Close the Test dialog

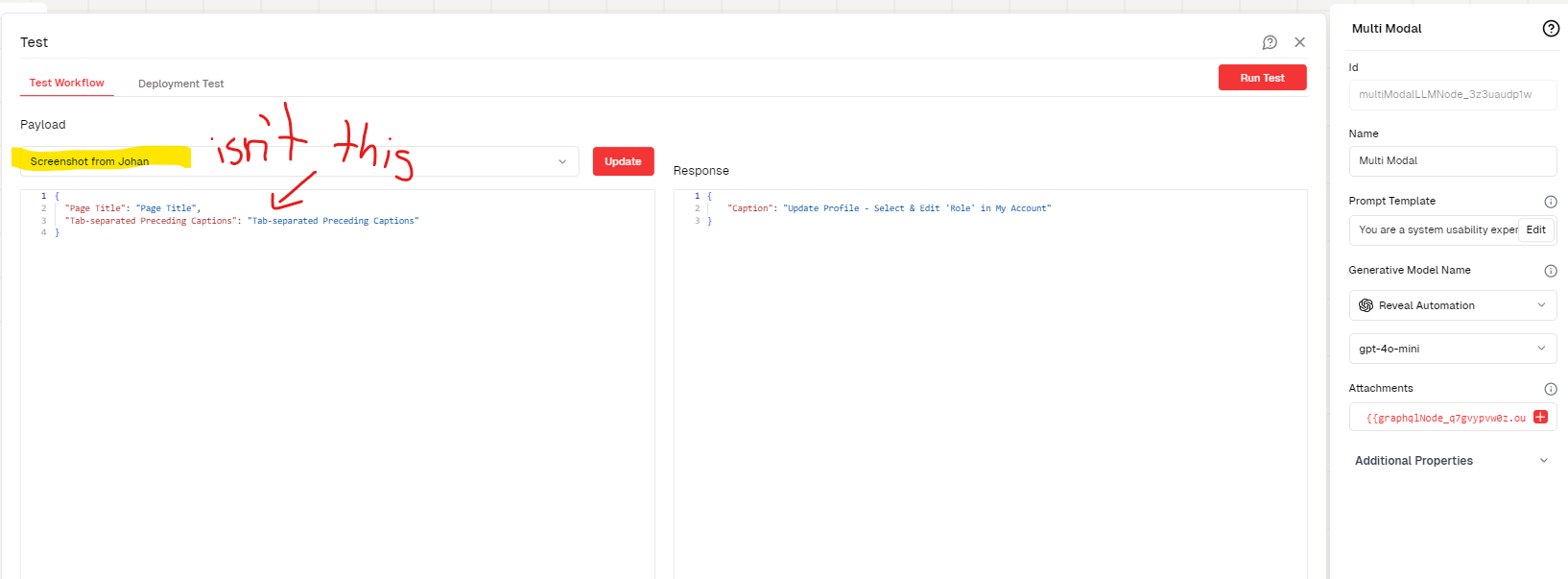1299,42
